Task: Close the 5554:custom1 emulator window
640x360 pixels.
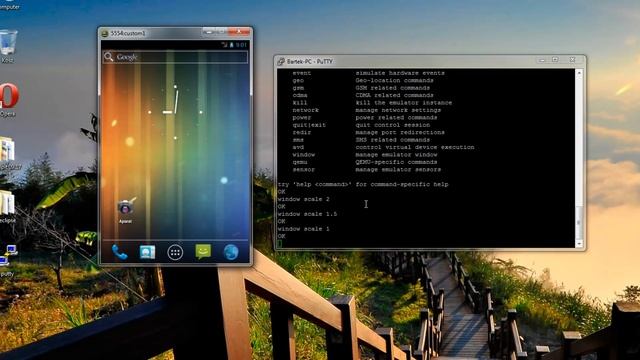Action: [239, 31]
